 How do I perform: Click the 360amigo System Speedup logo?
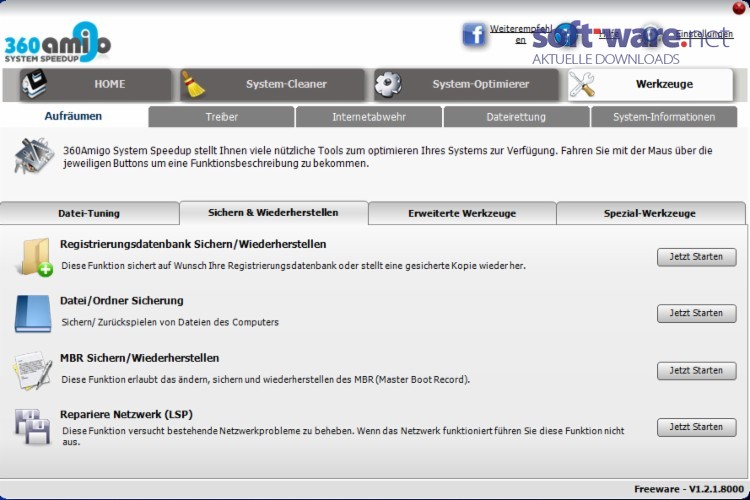coord(57,42)
